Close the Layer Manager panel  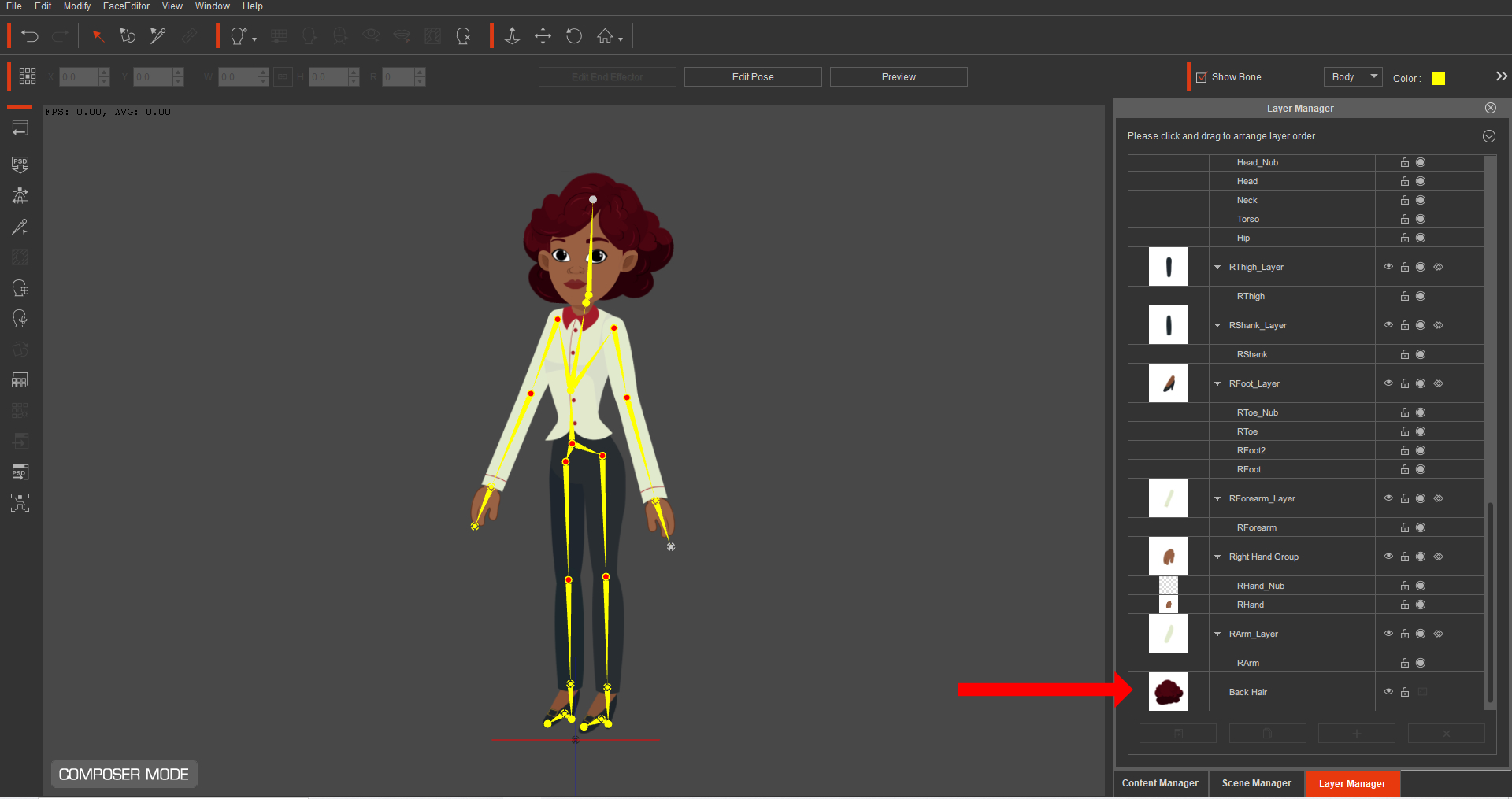tap(1491, 108)
